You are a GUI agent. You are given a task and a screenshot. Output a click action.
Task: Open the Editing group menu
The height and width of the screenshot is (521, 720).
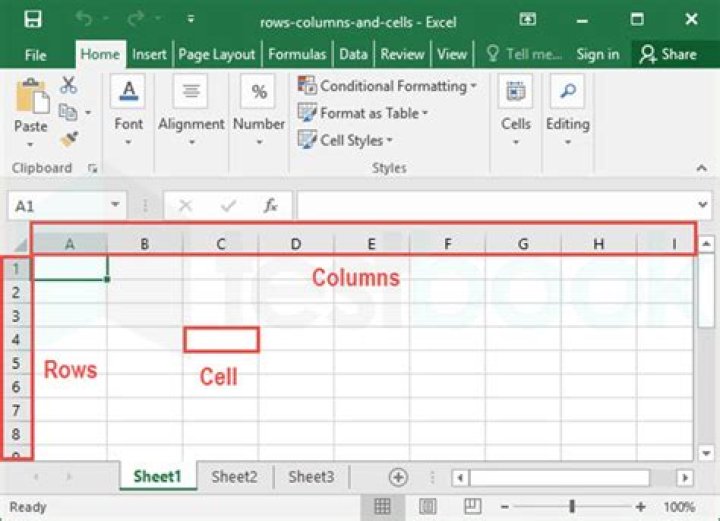coord(568,110)
